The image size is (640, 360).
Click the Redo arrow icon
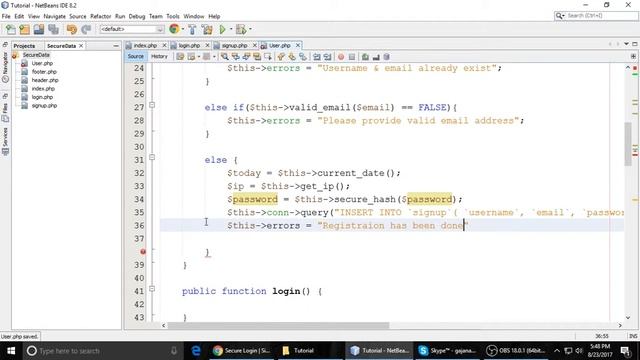[86, 29]
